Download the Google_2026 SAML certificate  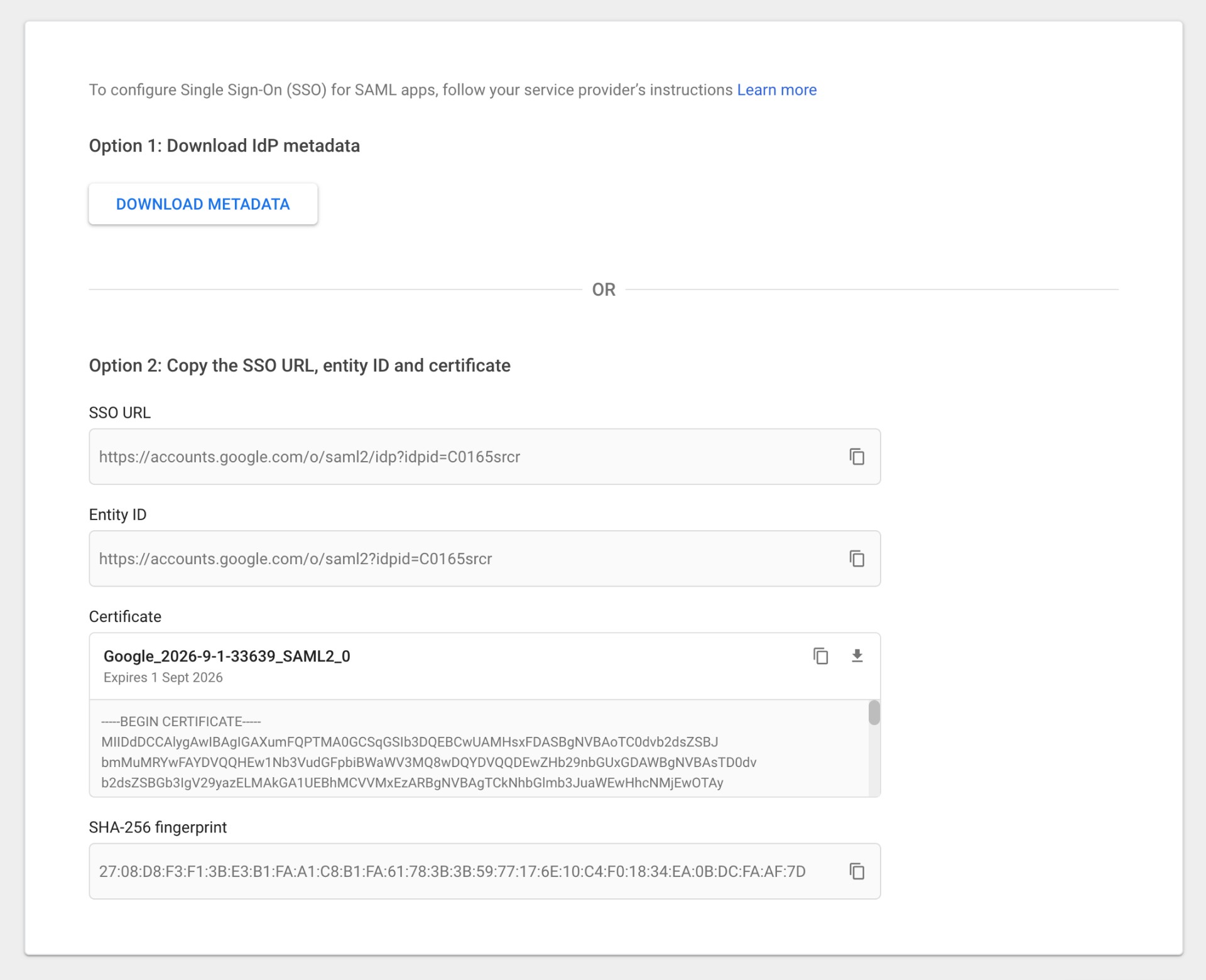click(x=857, y=656)
